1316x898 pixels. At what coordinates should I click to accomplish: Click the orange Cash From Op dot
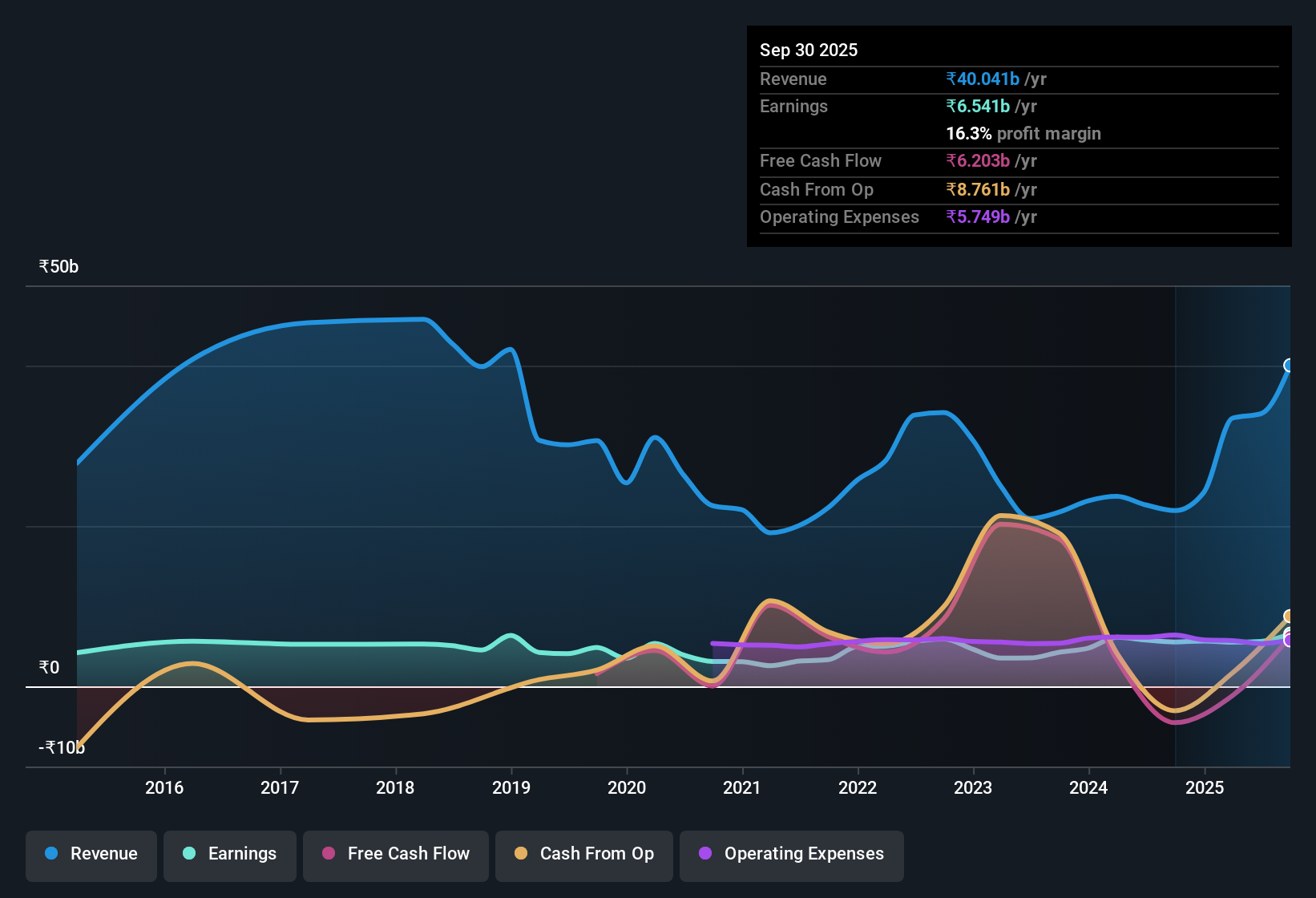521,853
